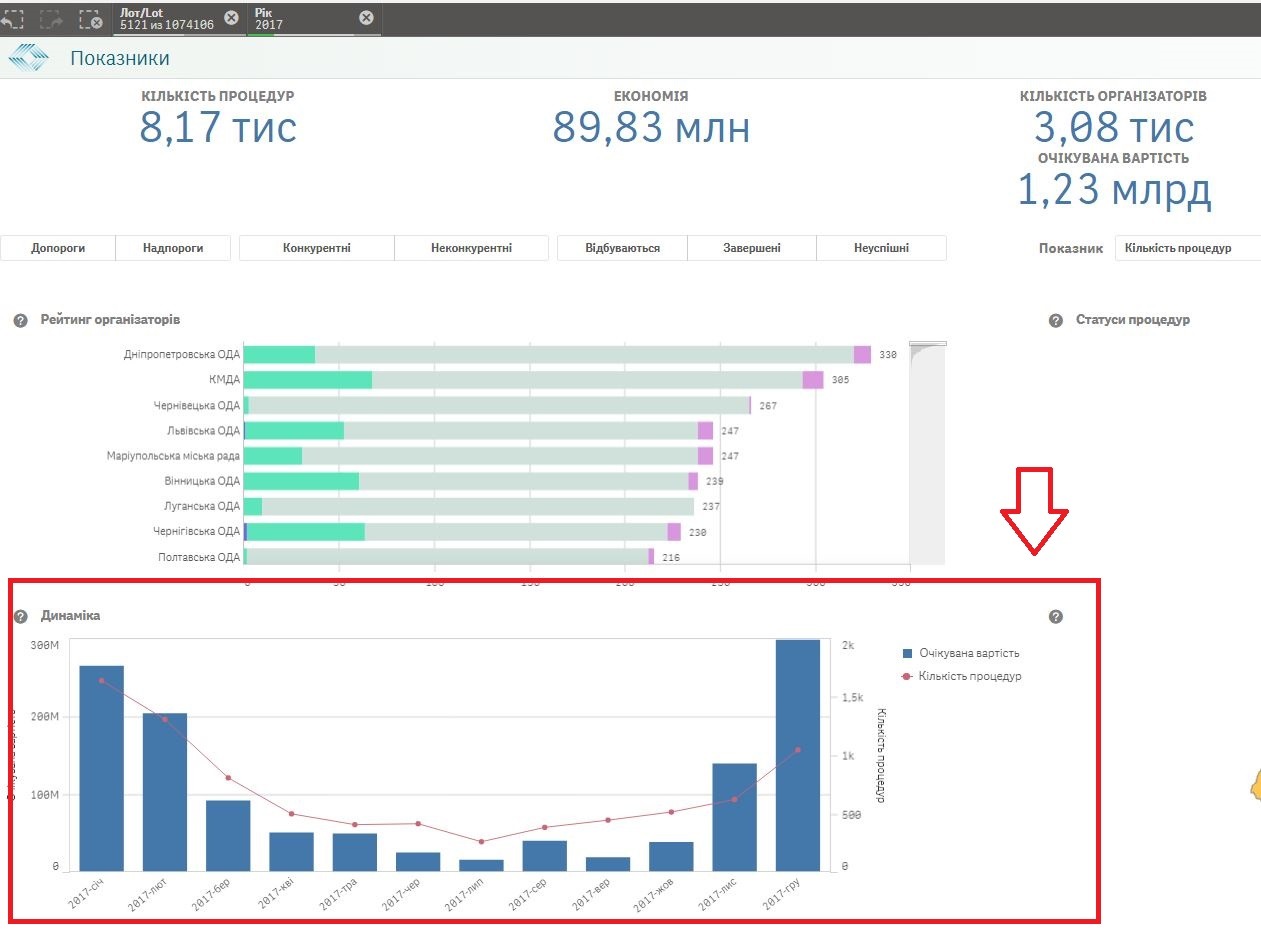
Task: Remove the Рік 2017 selection filter
Action: click(366, 17)
